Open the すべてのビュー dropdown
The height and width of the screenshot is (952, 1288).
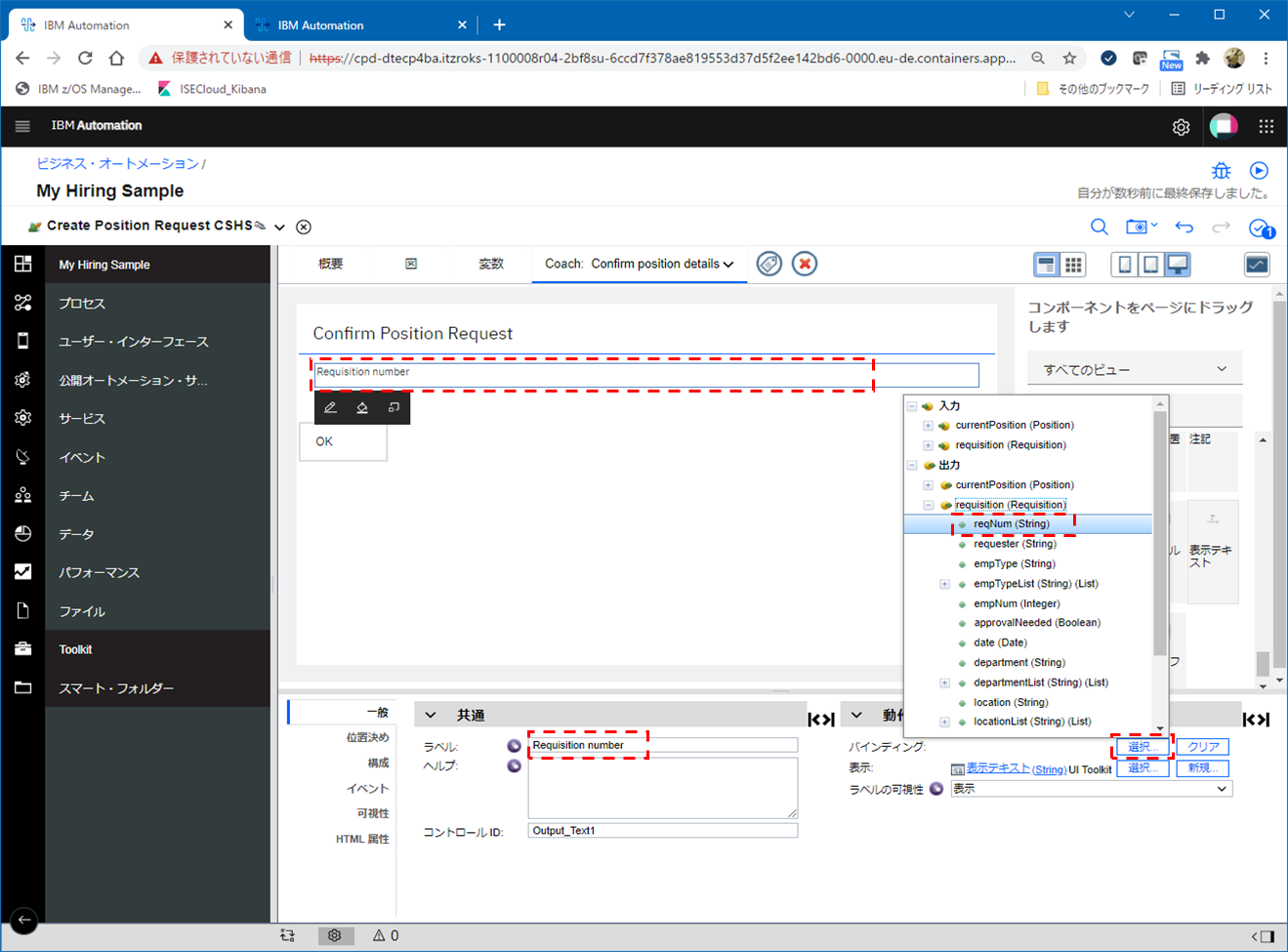(x=1135, y=370)
